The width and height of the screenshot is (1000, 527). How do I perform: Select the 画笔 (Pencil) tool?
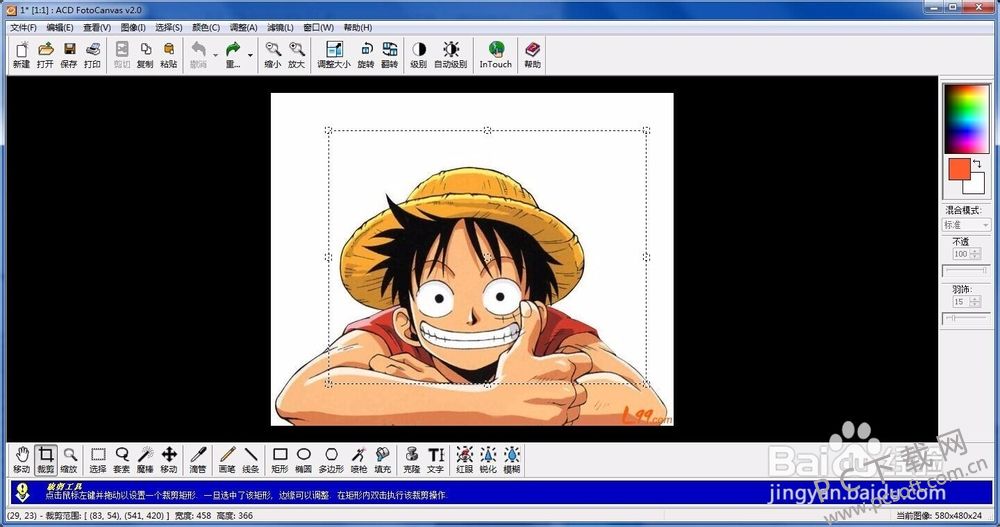[227, 459]
